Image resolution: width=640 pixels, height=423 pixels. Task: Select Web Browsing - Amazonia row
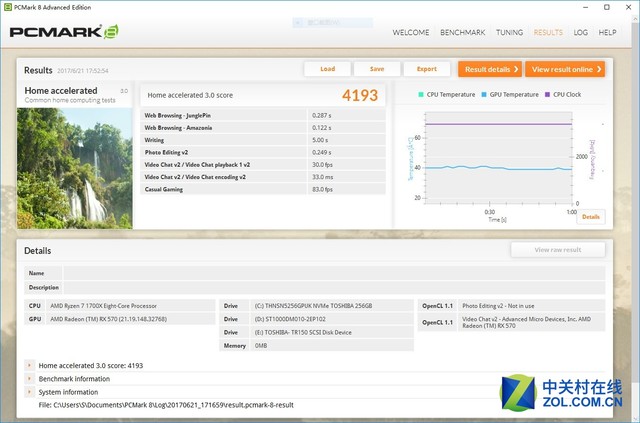point(263,128)
